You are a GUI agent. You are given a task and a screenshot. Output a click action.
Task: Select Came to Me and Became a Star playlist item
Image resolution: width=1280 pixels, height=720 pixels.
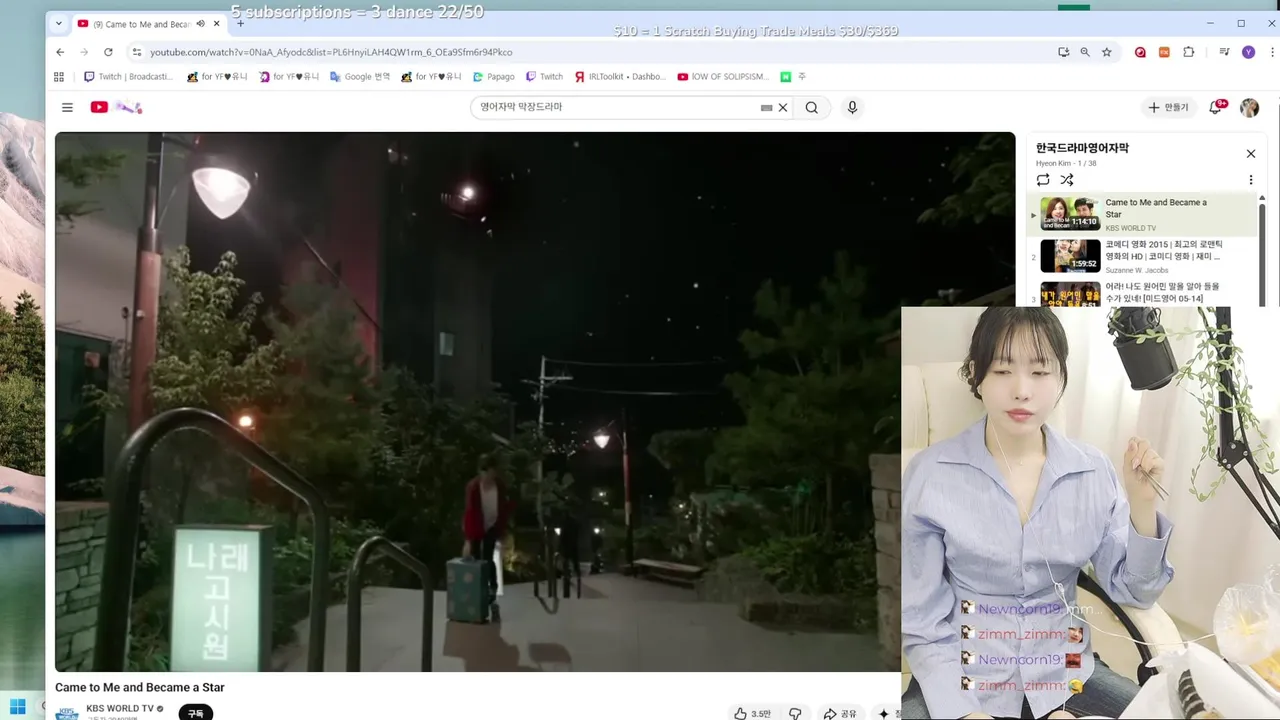1141,214
